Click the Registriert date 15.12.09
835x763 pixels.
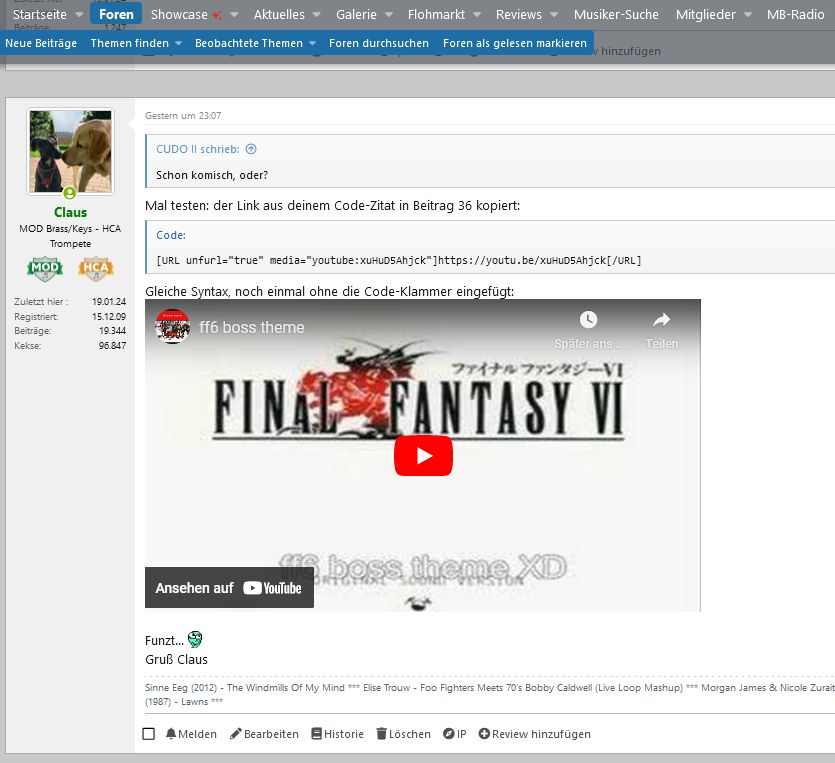[x=109, y=316]
